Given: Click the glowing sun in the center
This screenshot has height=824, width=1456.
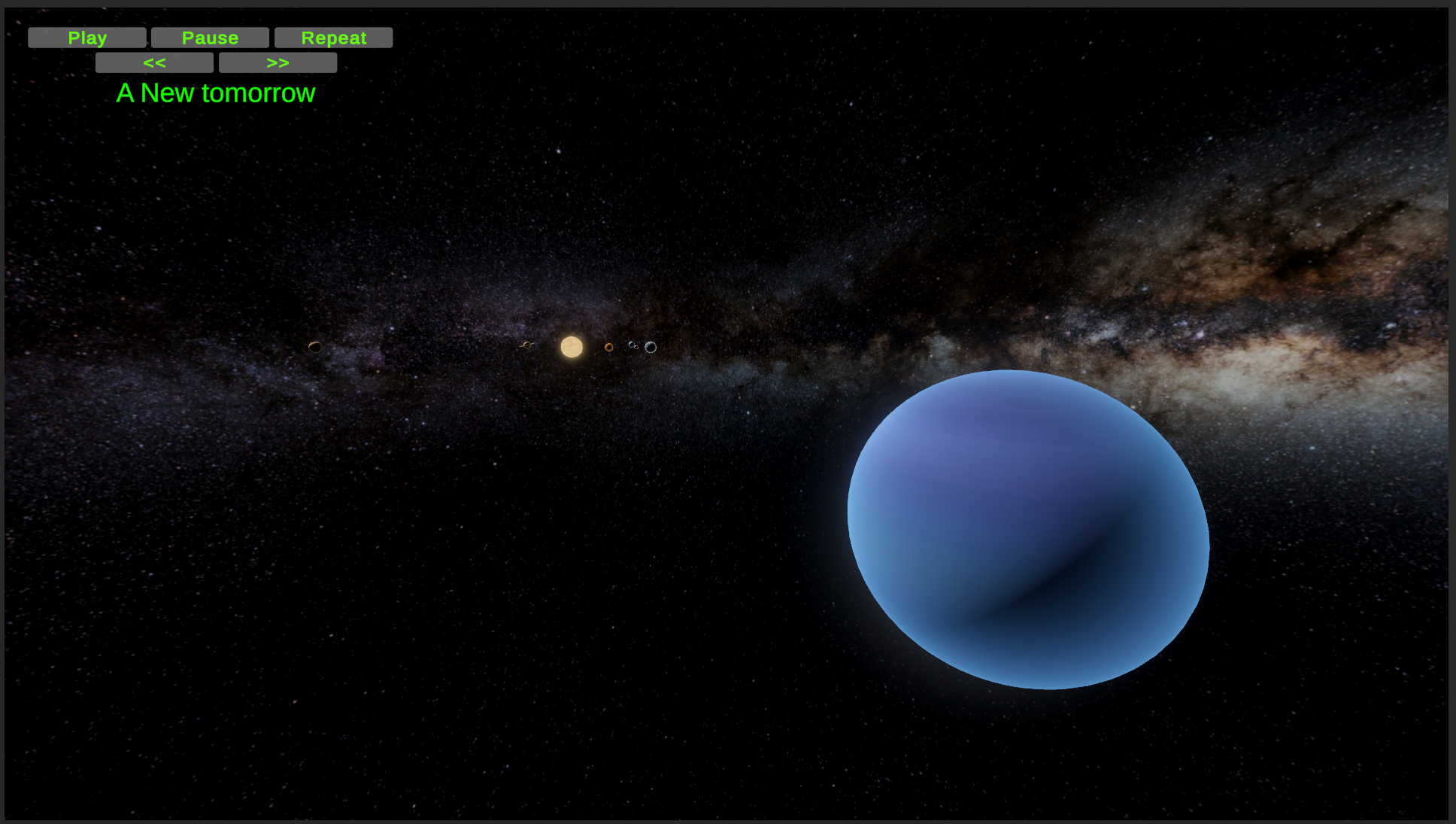Looking at the screenshot, I should [x=572, y=347].
